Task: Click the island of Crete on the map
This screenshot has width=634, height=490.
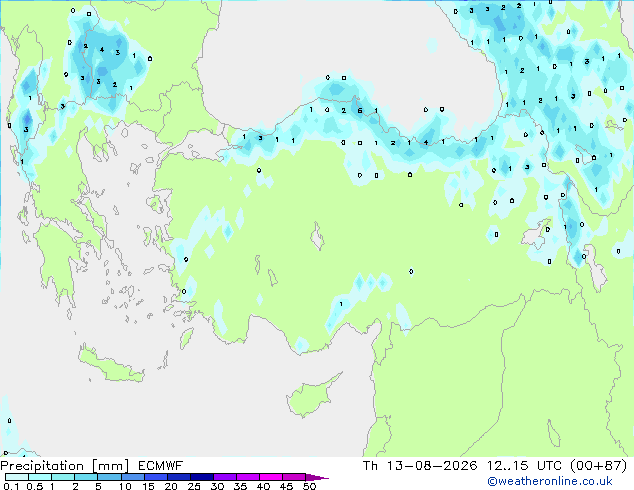Action: tap(110, 364)
